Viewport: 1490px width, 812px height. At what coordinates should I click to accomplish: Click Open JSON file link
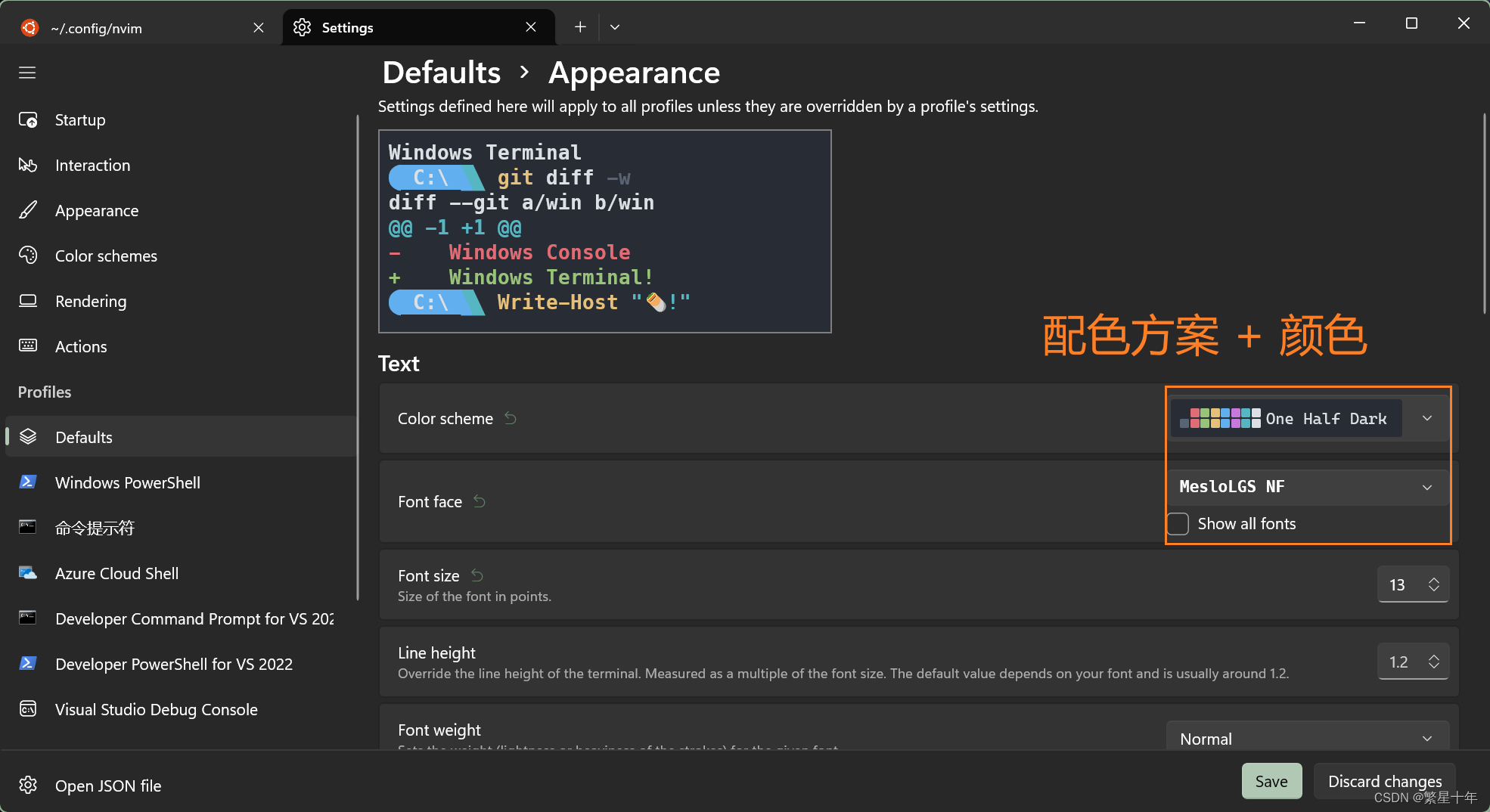coord(108,786)
